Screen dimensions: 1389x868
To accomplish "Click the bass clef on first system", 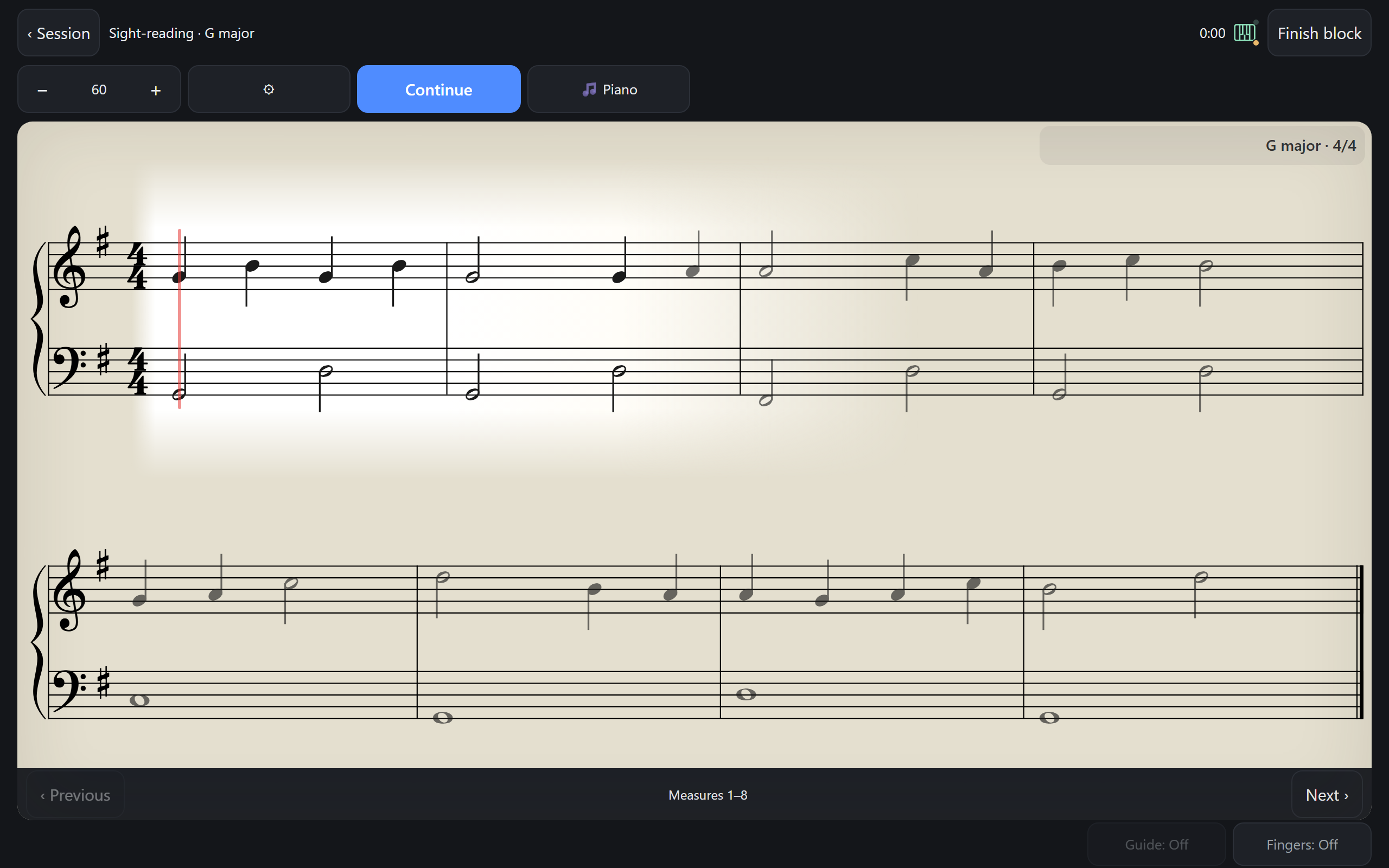I will click(69, 367).
